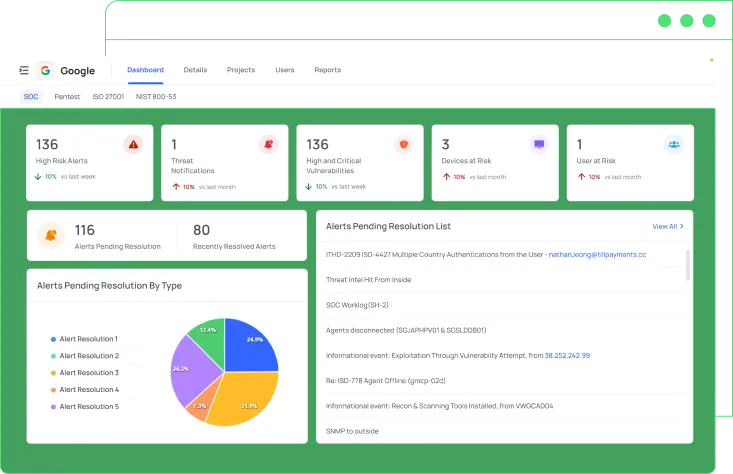Select the ISO 27001 sub-tab
This screenshot has height=474, width=733.
[x=107, y=97]
